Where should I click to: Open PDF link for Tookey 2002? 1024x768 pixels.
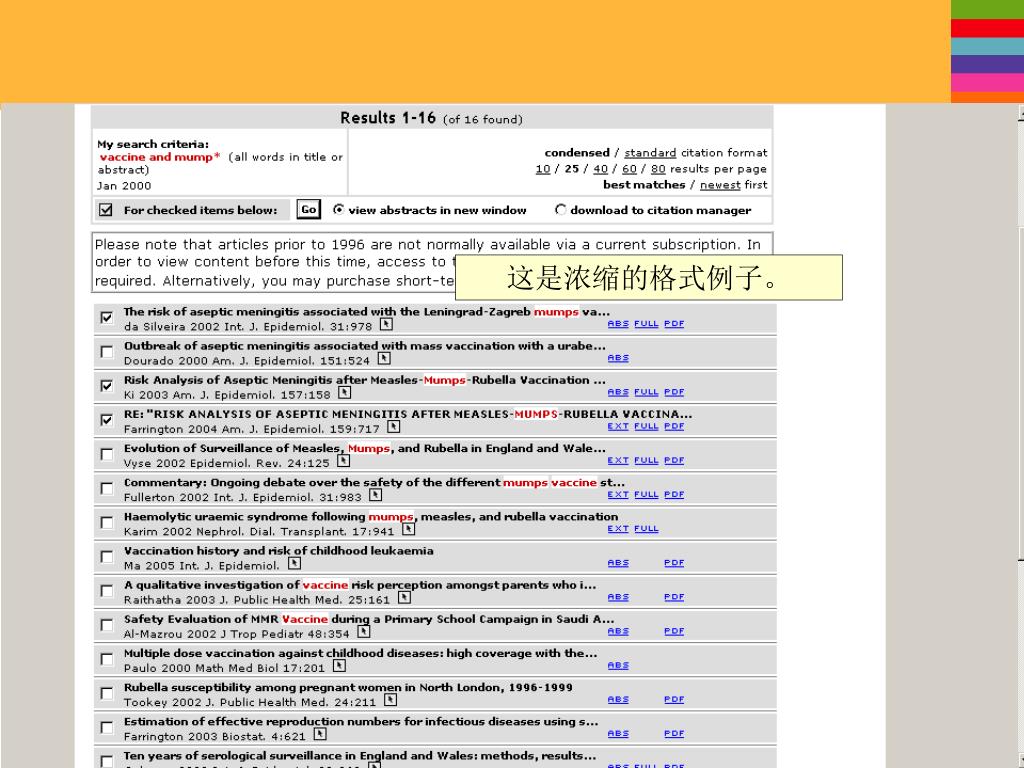[674, 699]
